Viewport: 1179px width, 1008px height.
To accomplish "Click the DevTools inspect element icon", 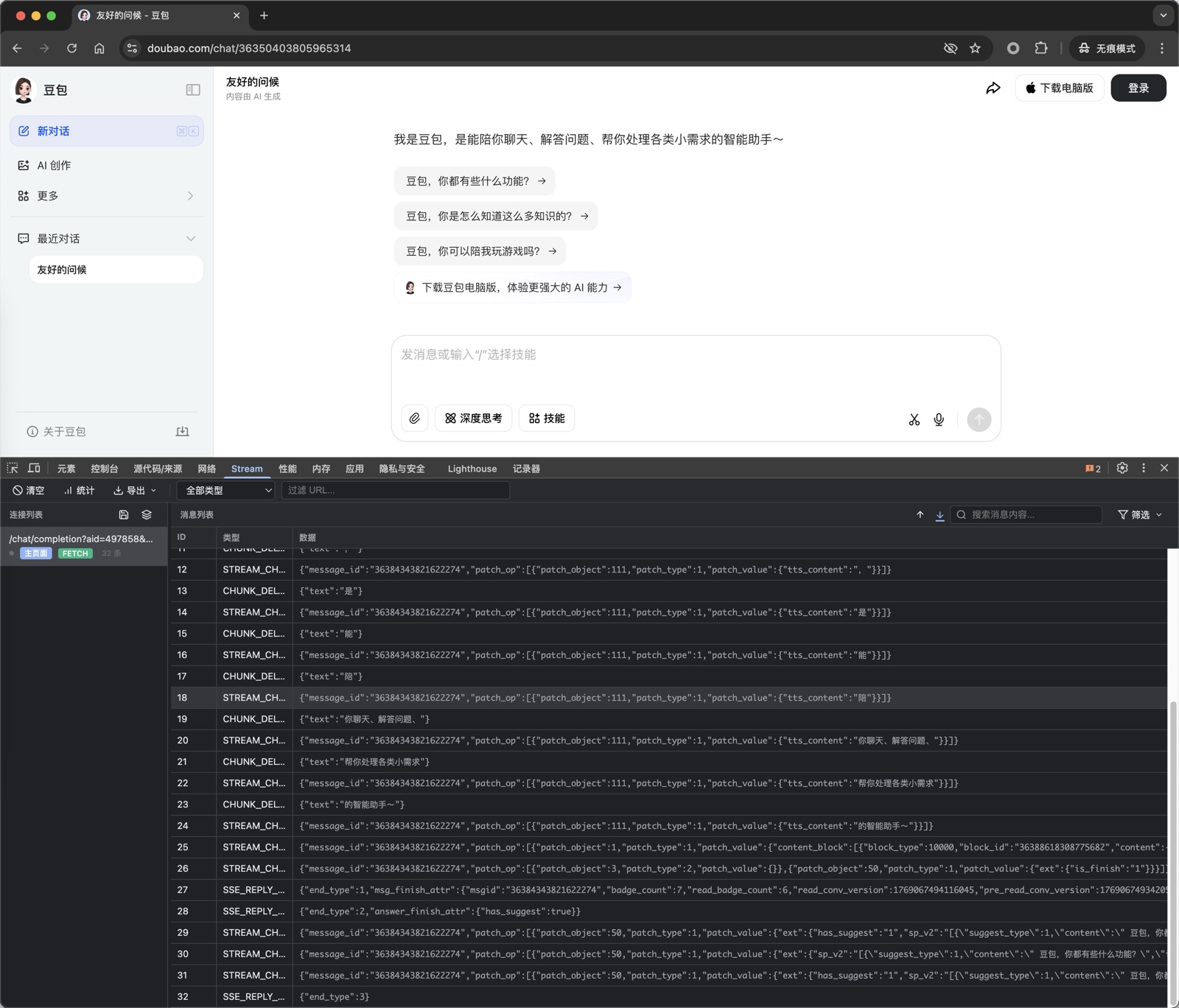I will [13, 469].
